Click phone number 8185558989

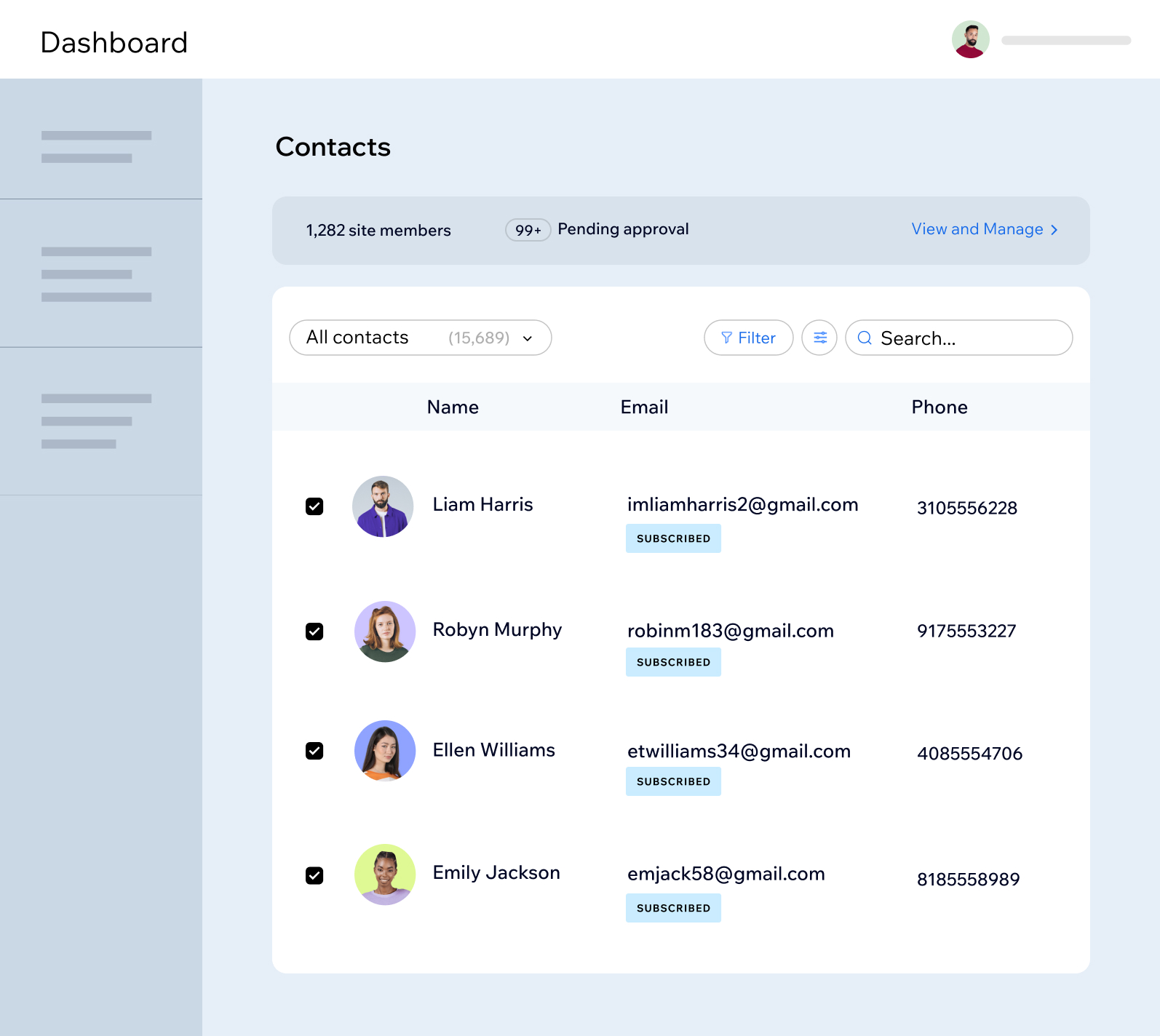pos(968,880)
